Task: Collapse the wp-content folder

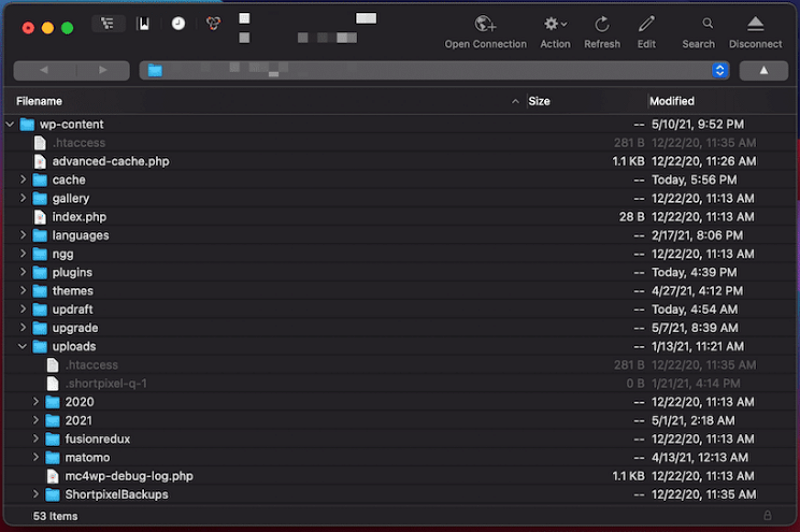Action: coord(10,125)
